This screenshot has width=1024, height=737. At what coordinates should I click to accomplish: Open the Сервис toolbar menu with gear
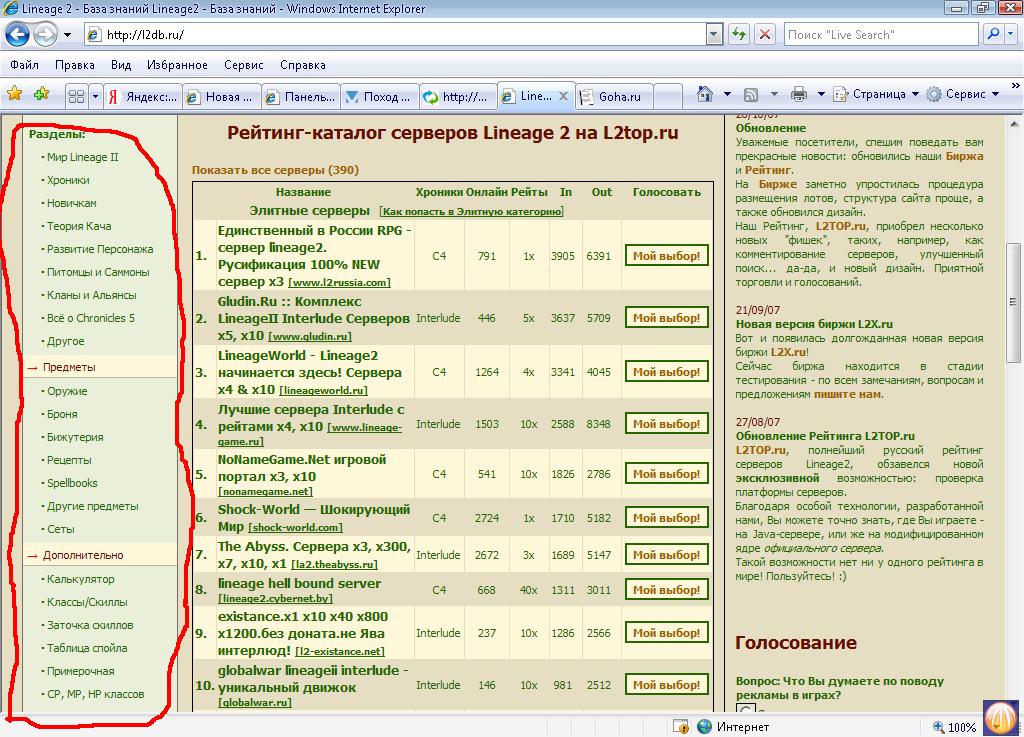click(963, 95)
